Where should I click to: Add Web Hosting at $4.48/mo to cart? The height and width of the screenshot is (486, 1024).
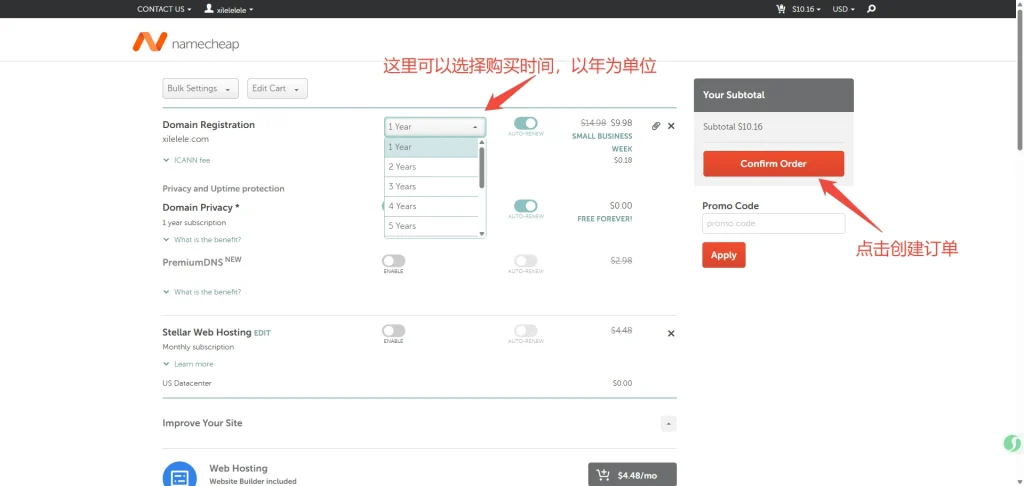pos(632,475)
